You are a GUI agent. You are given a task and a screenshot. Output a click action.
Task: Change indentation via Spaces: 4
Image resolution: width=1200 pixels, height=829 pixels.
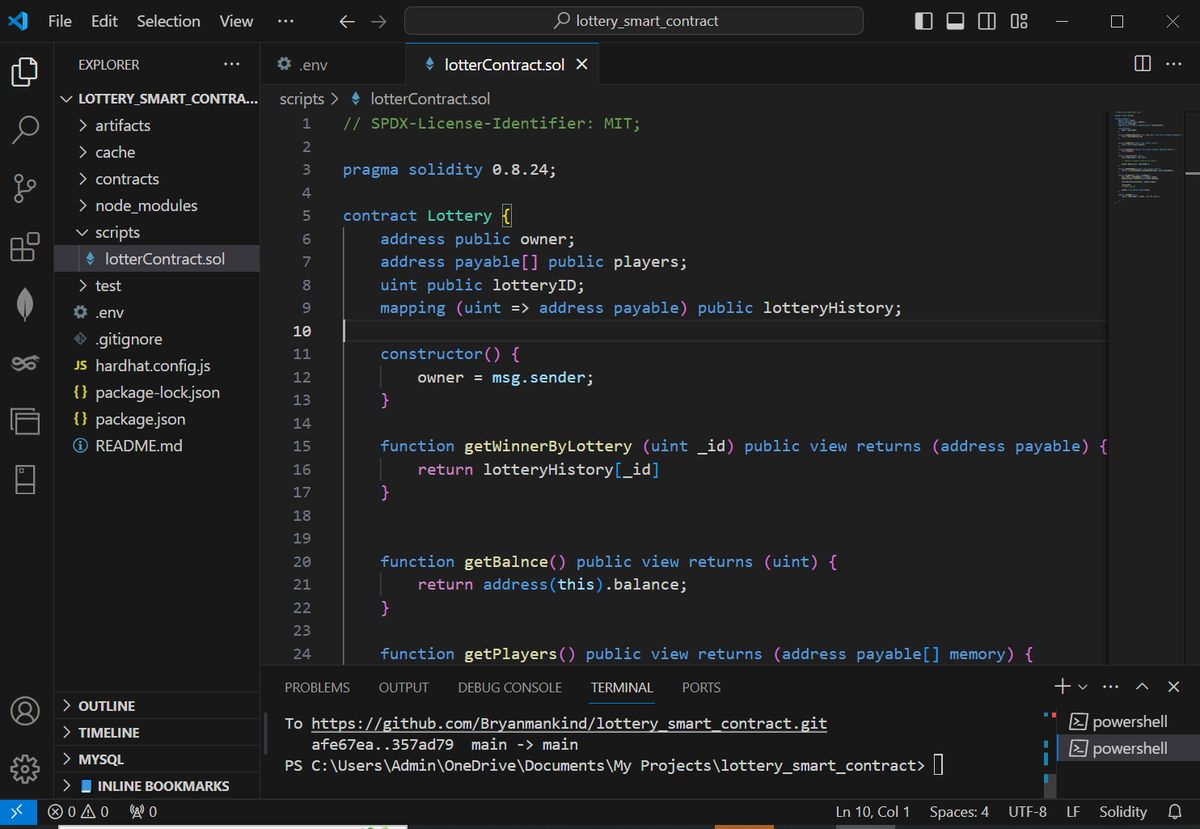pos(959,812)
